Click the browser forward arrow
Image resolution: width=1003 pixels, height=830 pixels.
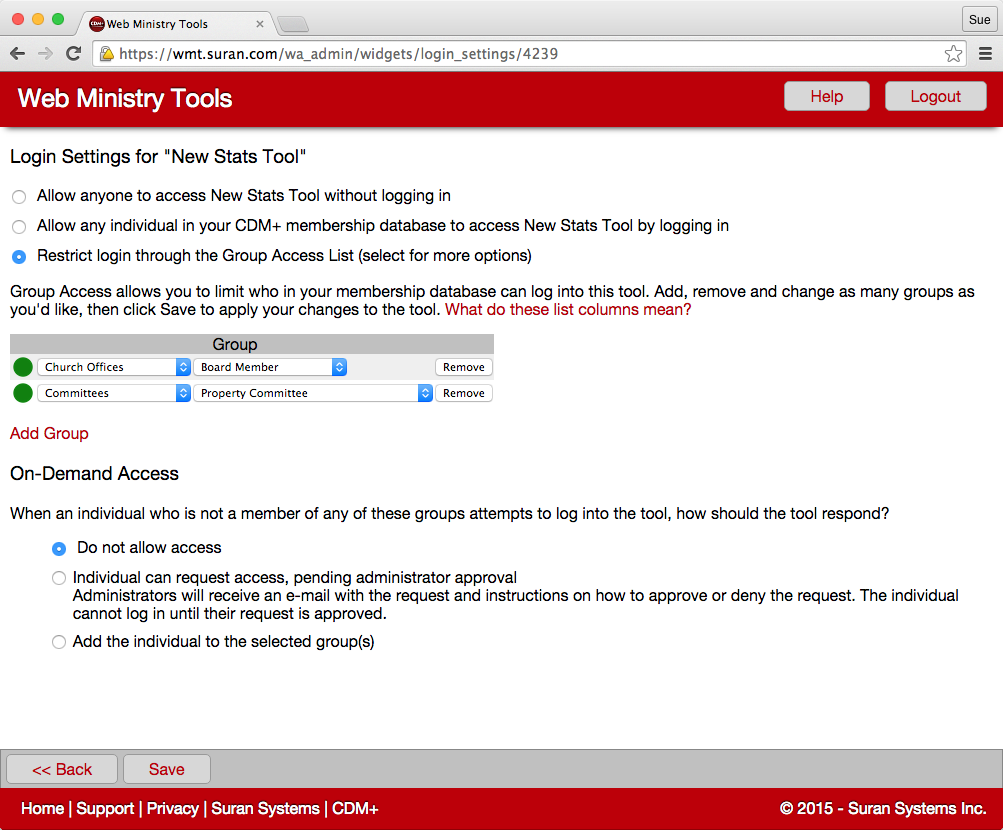pyautogui.click(x=45, y=54)
